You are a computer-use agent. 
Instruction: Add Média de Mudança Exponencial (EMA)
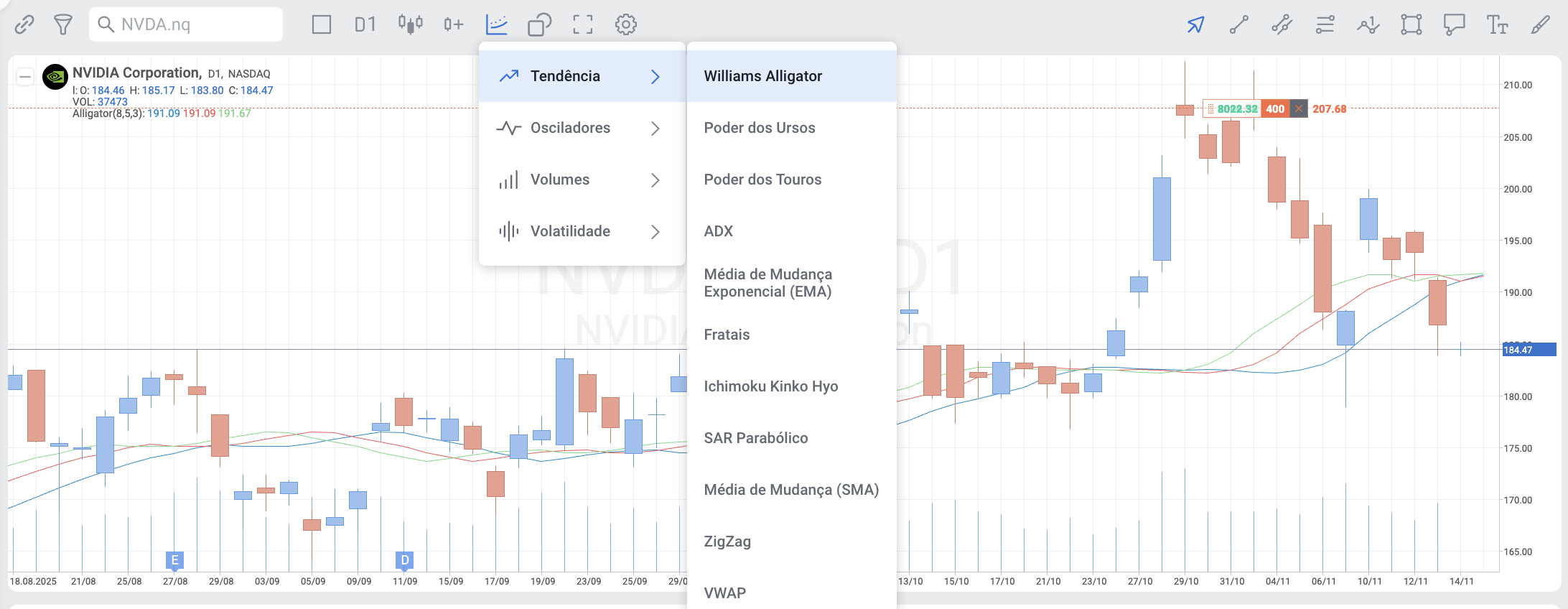pyautogui.click(x=792, y=283)
